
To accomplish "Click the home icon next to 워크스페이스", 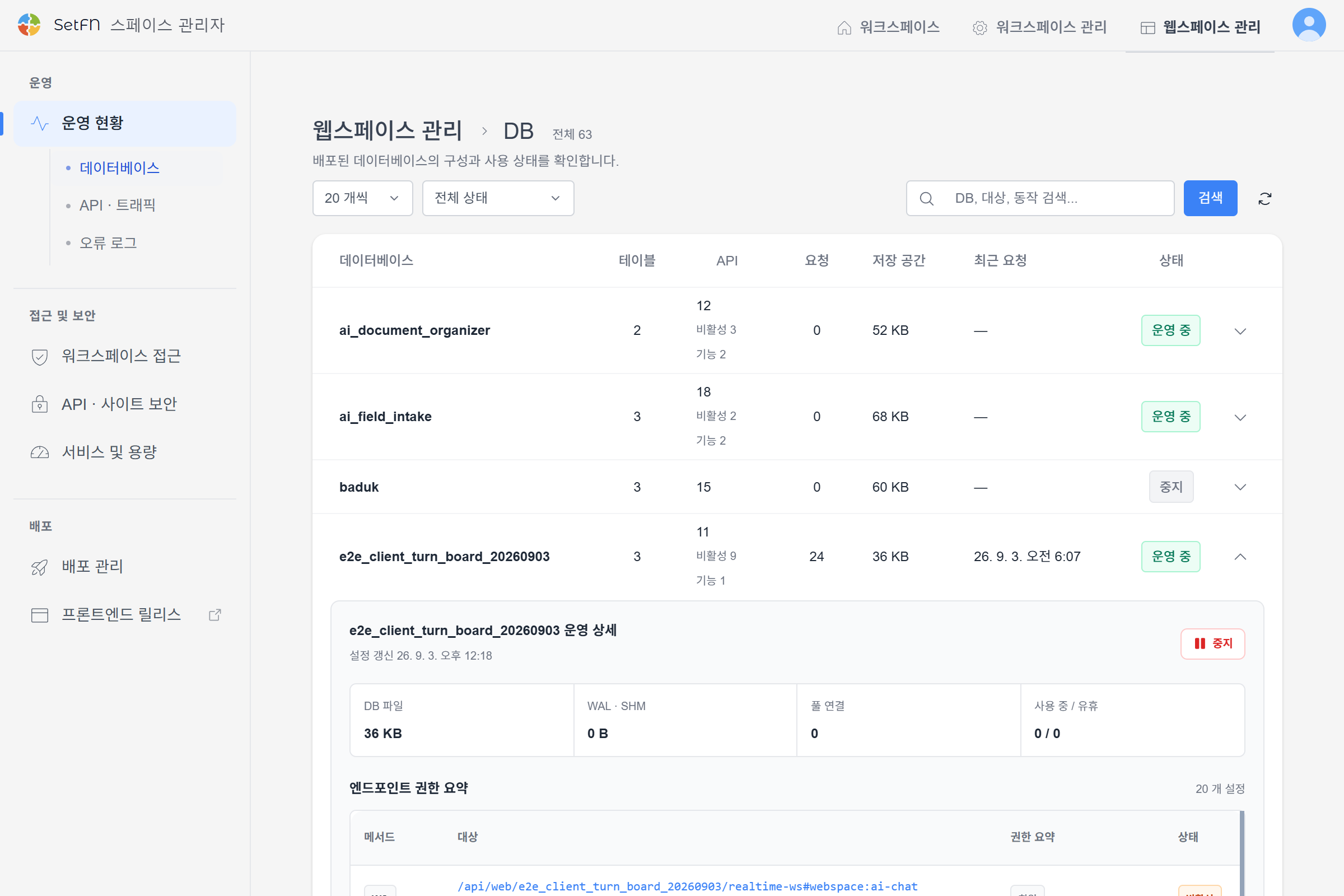I will point(844,27).
